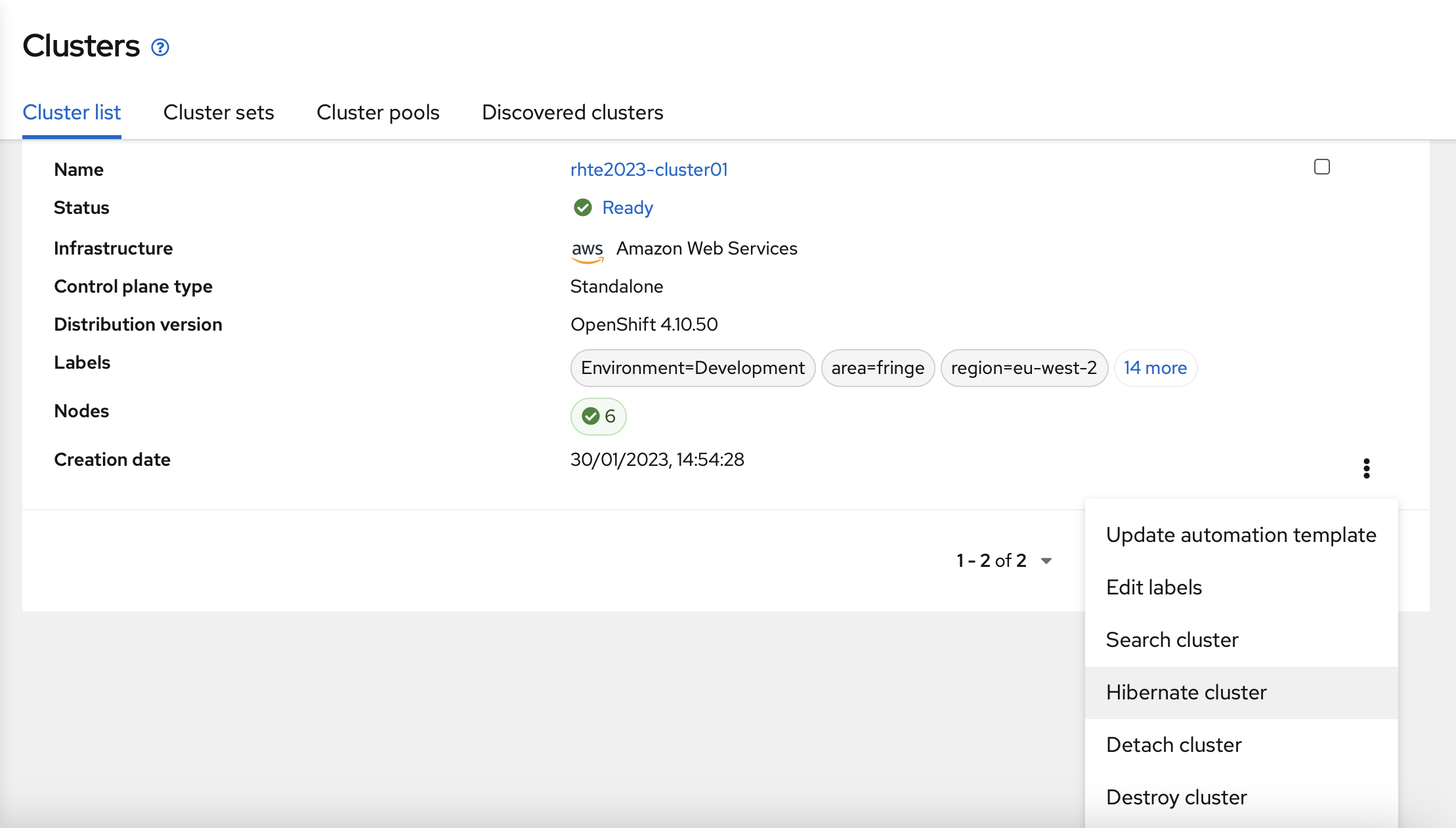Select the Hibernate cluster option
The image size is (1456, 828).
[1186, 691]
